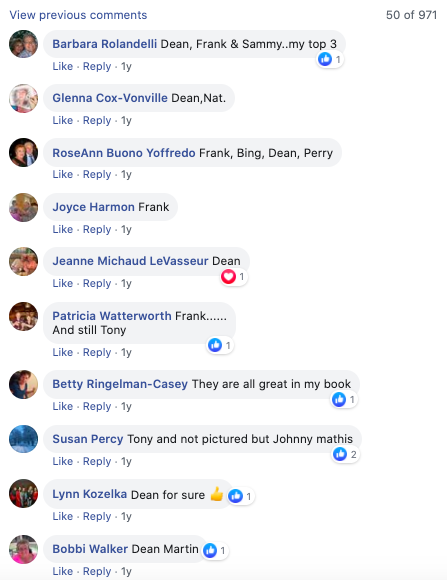Expand View previous comments
447x580 pixels.
[x=78, y=15]
